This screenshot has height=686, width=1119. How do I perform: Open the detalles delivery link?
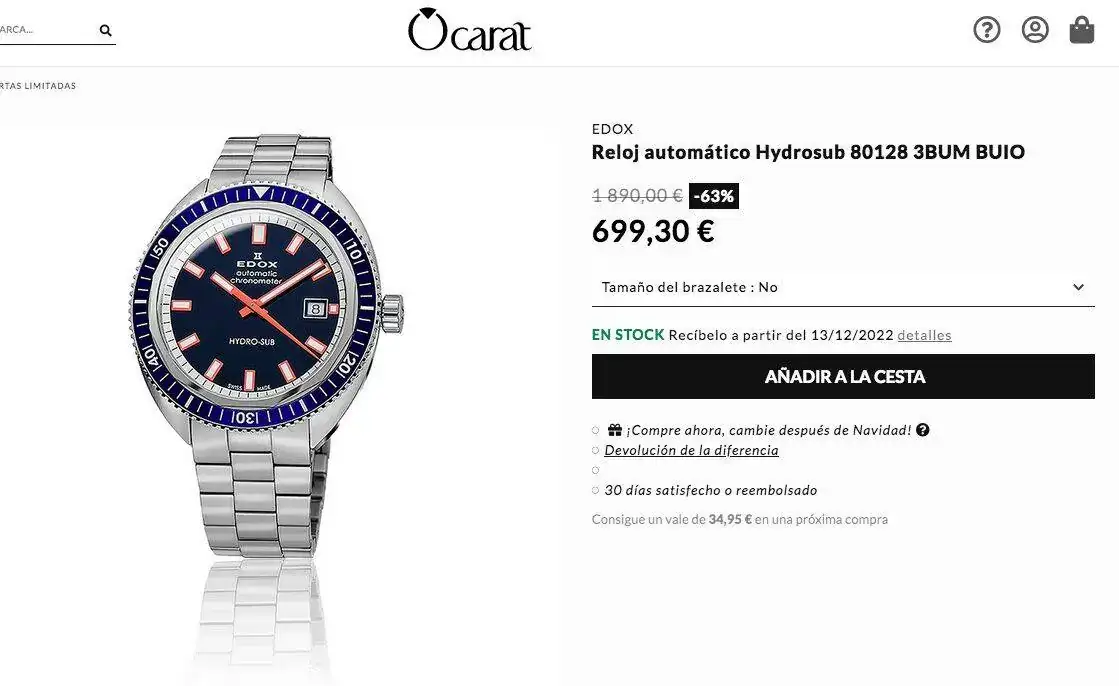(924, 335)
